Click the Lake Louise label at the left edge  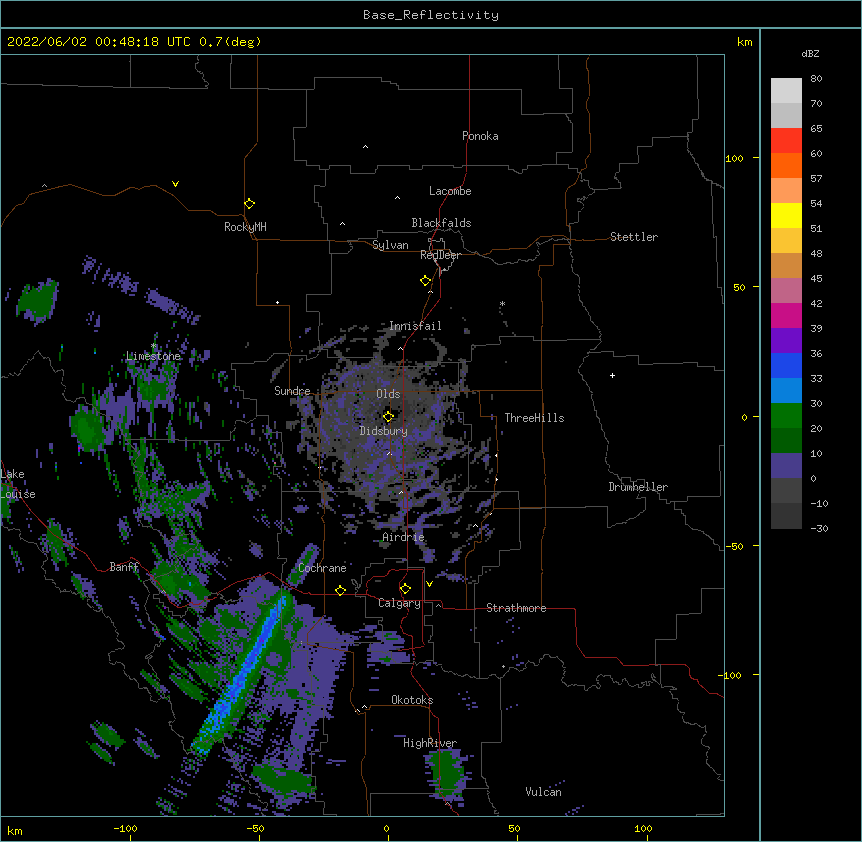pyautogui.click(x=17, y=484)
